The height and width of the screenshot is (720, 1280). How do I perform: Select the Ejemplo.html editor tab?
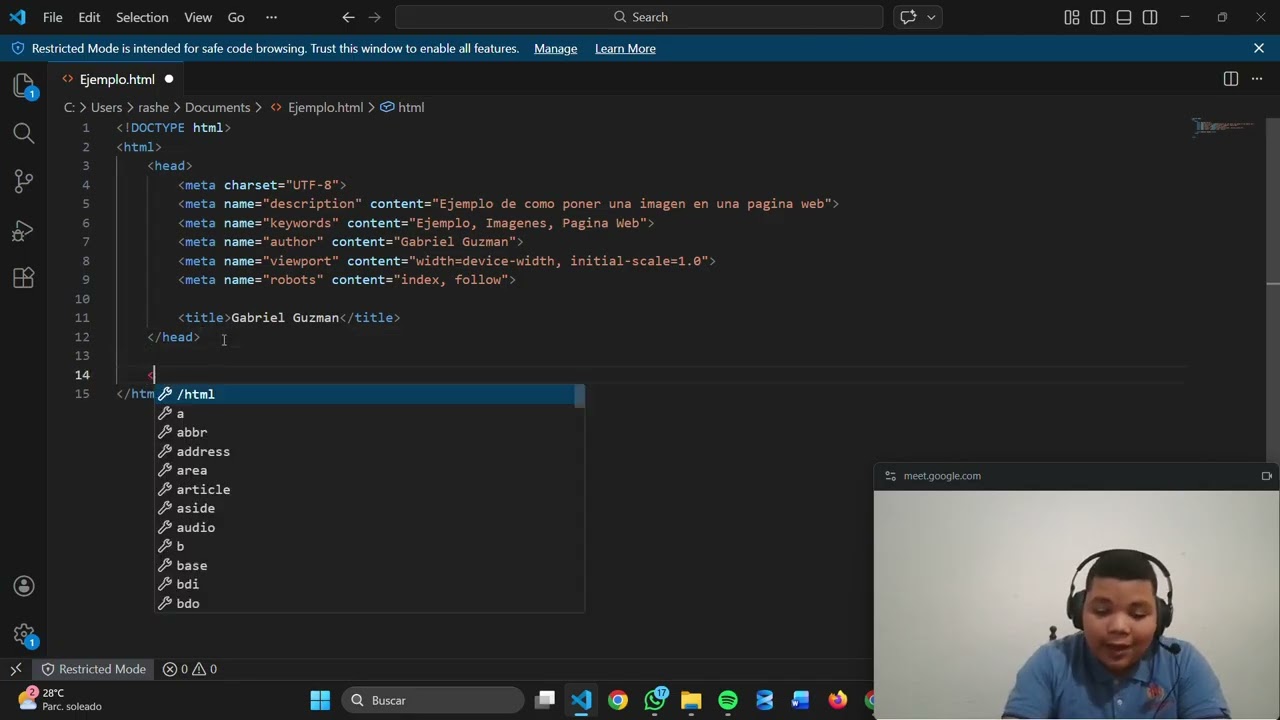pyautogui.click(x=117, y=79)
